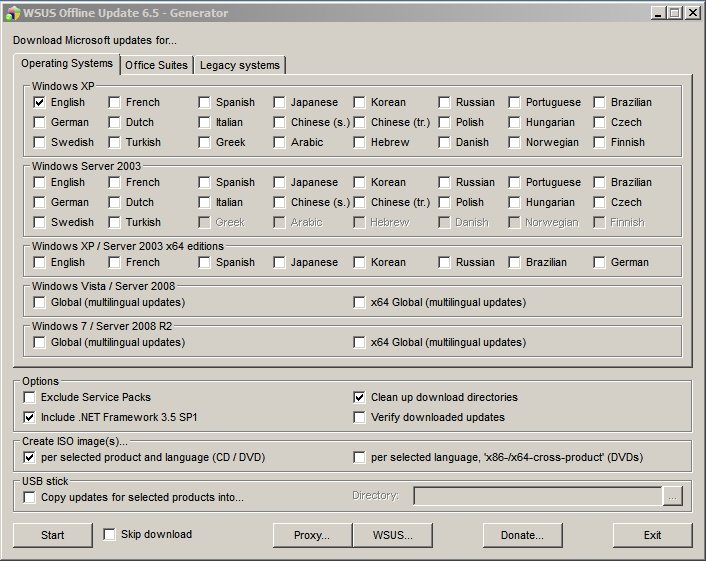
Task: Tick Chinese (s.) under Windows Server 2003
Action: click(279, 202)
